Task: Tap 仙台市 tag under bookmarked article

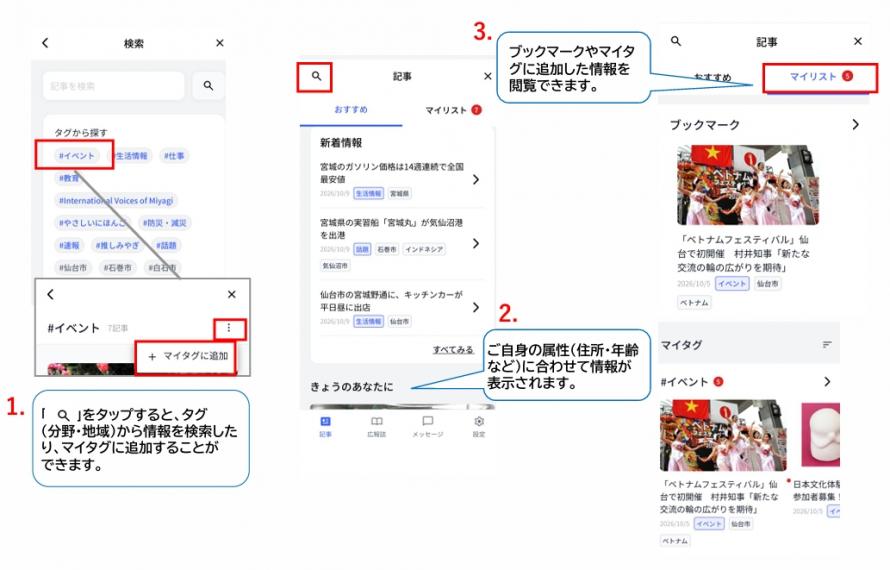Action: click(x=767, y=283)
